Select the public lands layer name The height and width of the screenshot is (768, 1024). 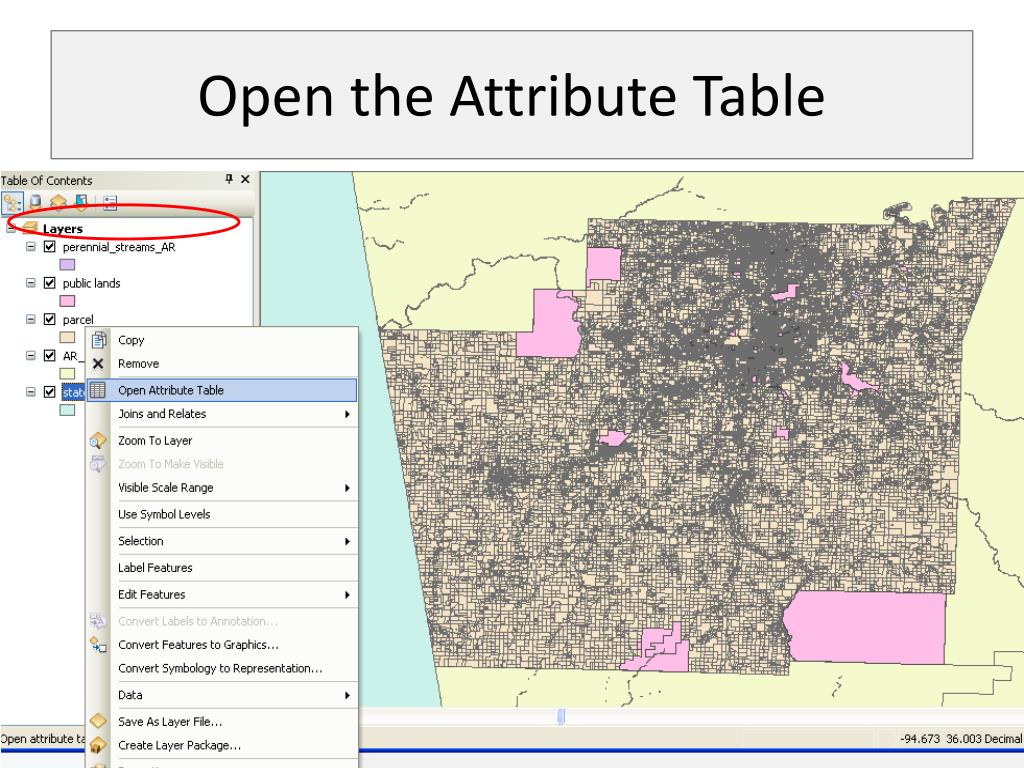point(91,283)
